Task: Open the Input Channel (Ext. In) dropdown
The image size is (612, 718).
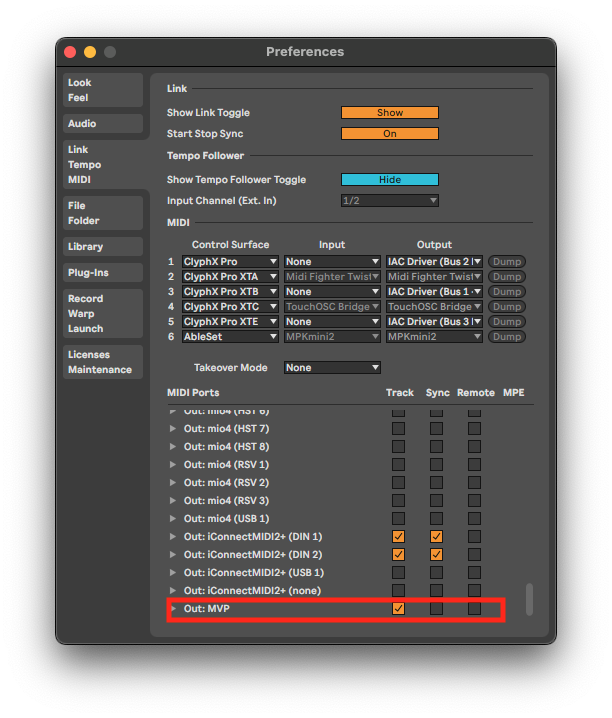Action: coord(389,201)
